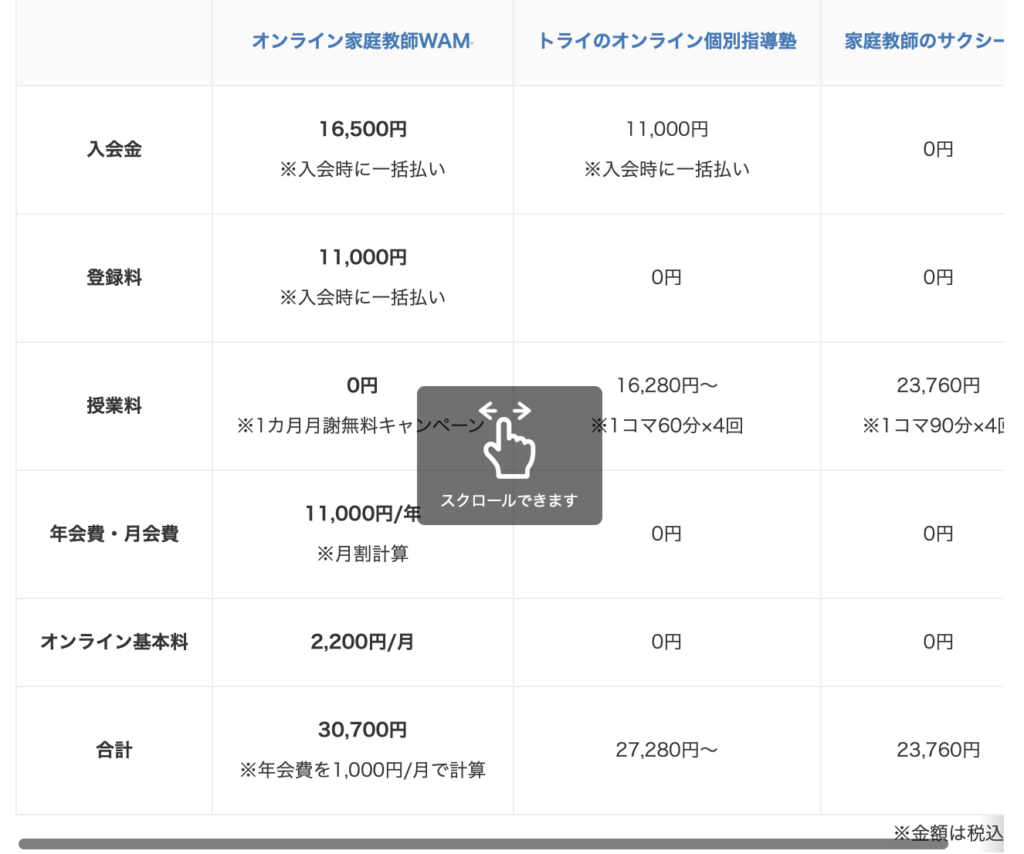
Task: Click 0円 in the サクシー 年会費・月会費 cell
Action: (x=938, y=533)
